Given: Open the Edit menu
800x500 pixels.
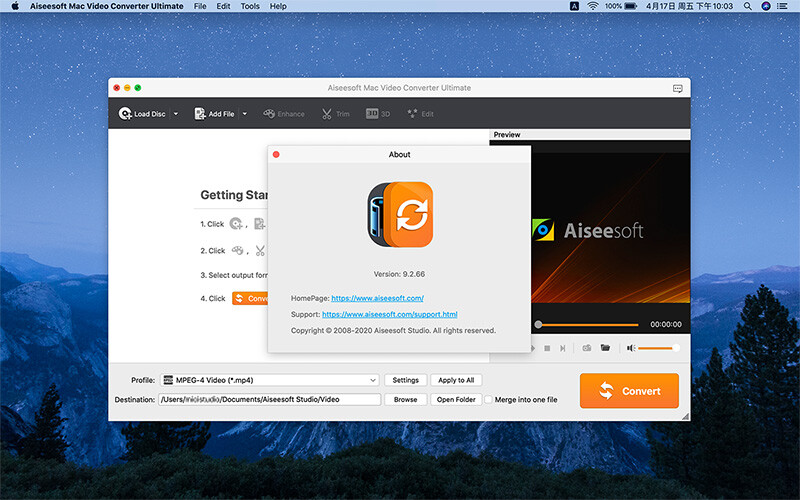Looking at the screenshot, I should (223, 6).
